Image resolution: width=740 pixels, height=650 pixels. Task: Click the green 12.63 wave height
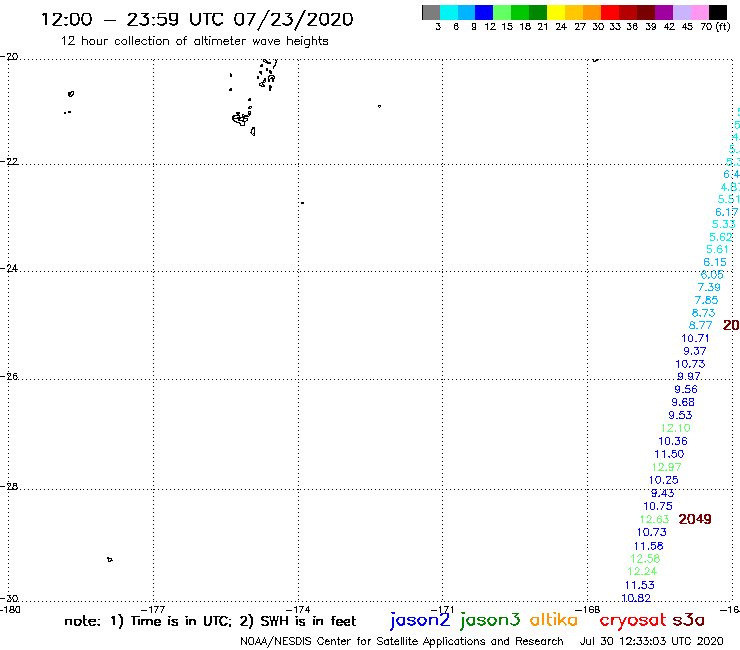pyautogui.click(x=654, y=519)
